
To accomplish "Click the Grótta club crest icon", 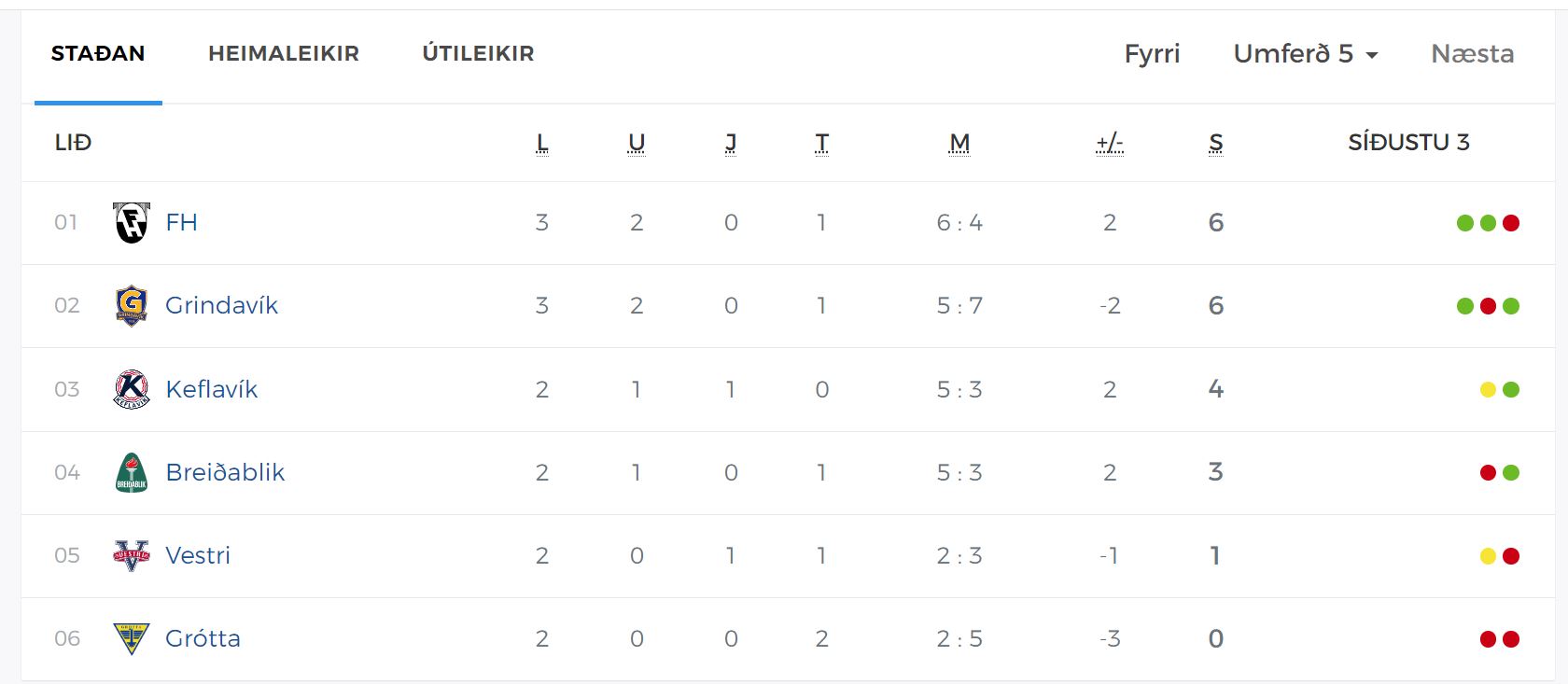I will point(131,638).
